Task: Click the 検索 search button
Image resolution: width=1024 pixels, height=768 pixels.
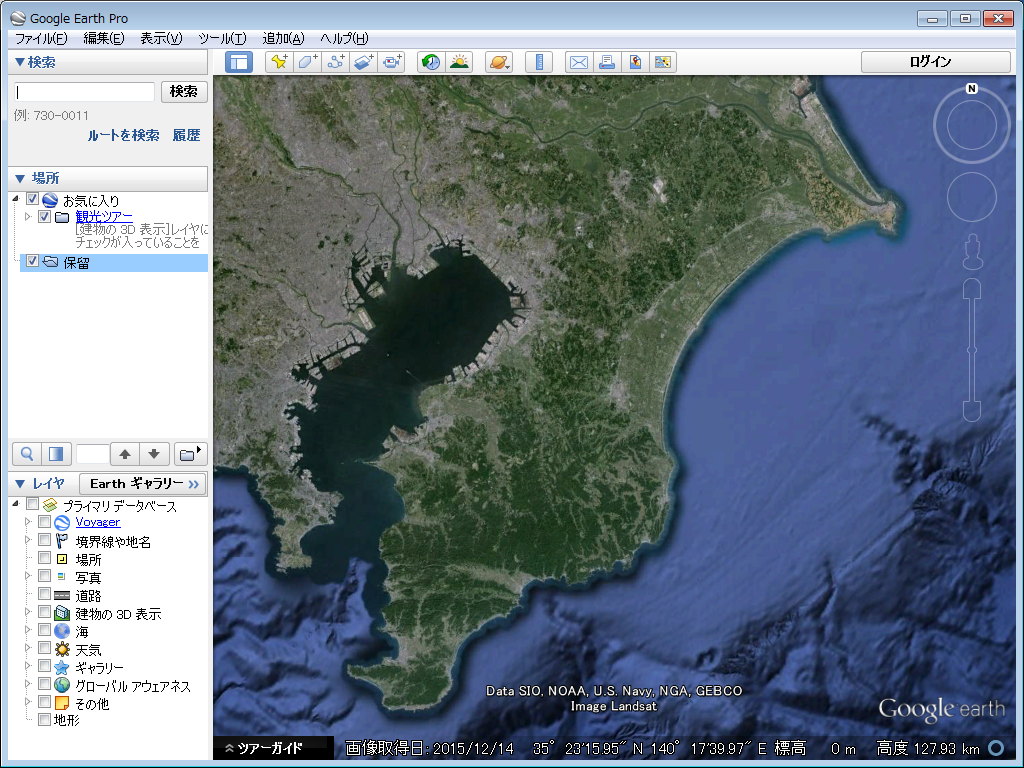Action: tap(184, 91)
